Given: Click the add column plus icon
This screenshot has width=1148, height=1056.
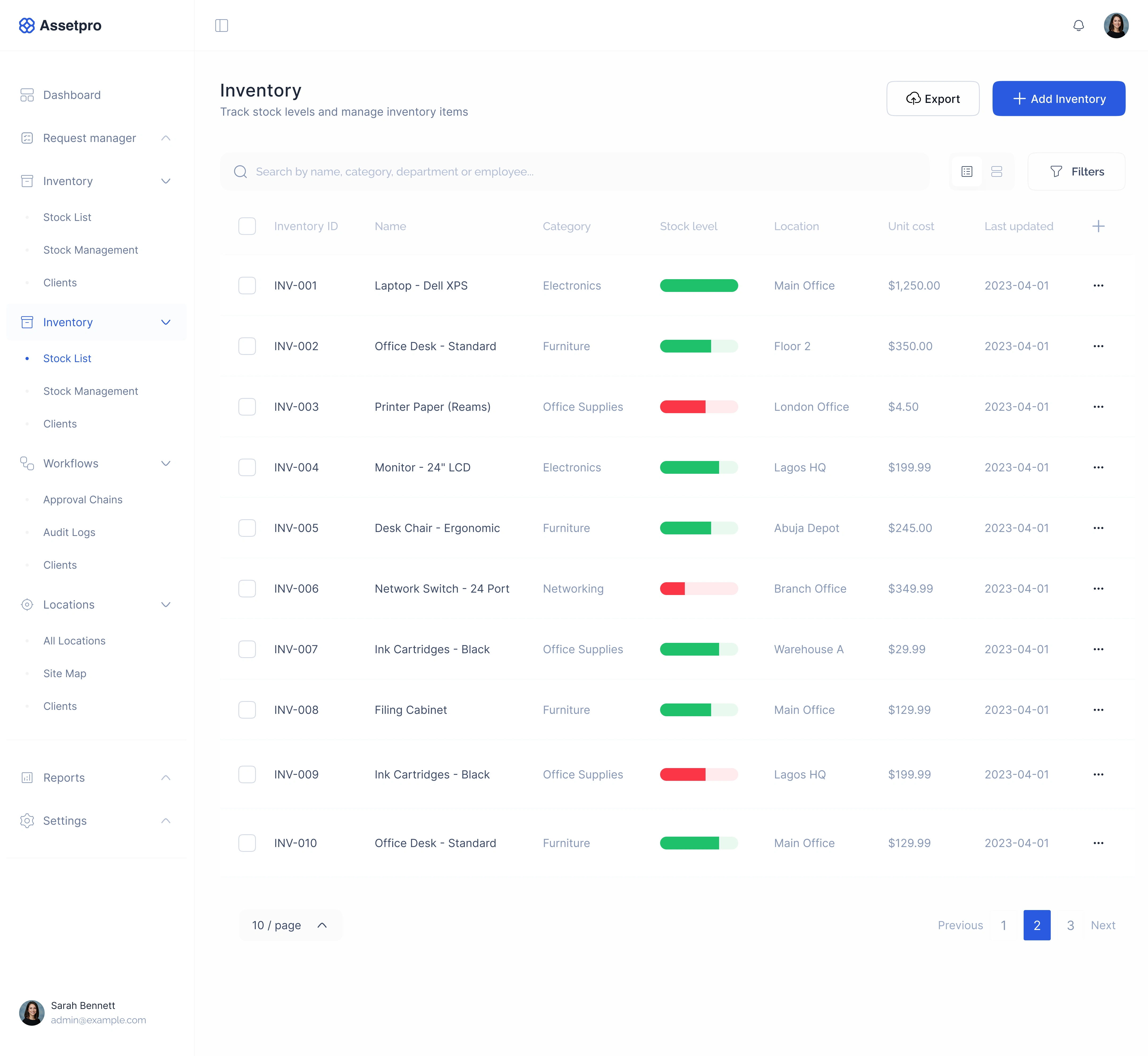Looking at the screenshot, I should click(1098, 226).
